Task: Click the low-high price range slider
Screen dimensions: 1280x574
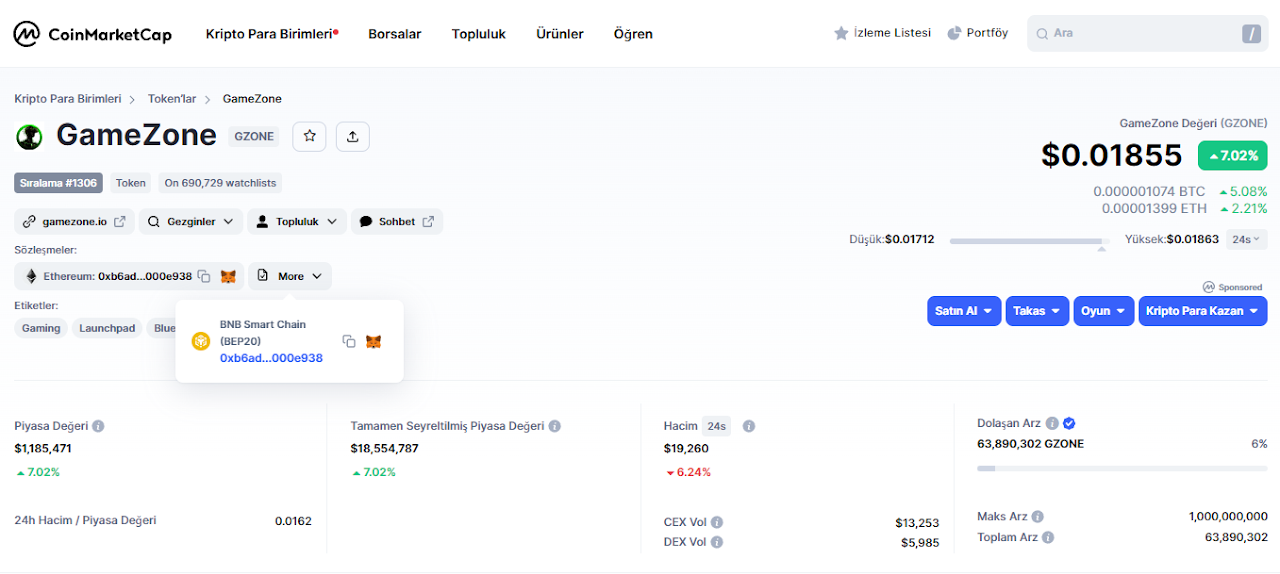Action: point(1030,241)
